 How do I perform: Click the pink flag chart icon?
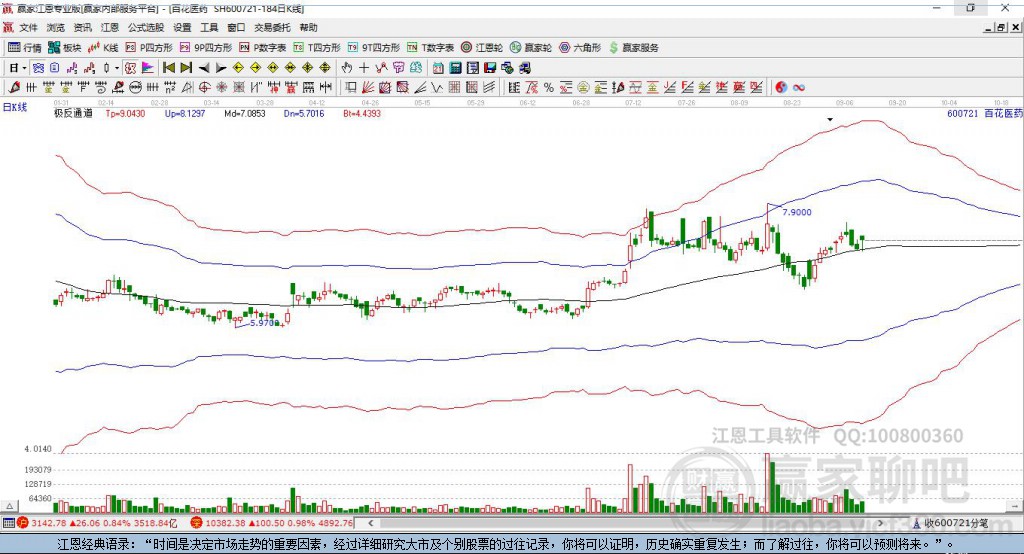(x=148, y=68)
